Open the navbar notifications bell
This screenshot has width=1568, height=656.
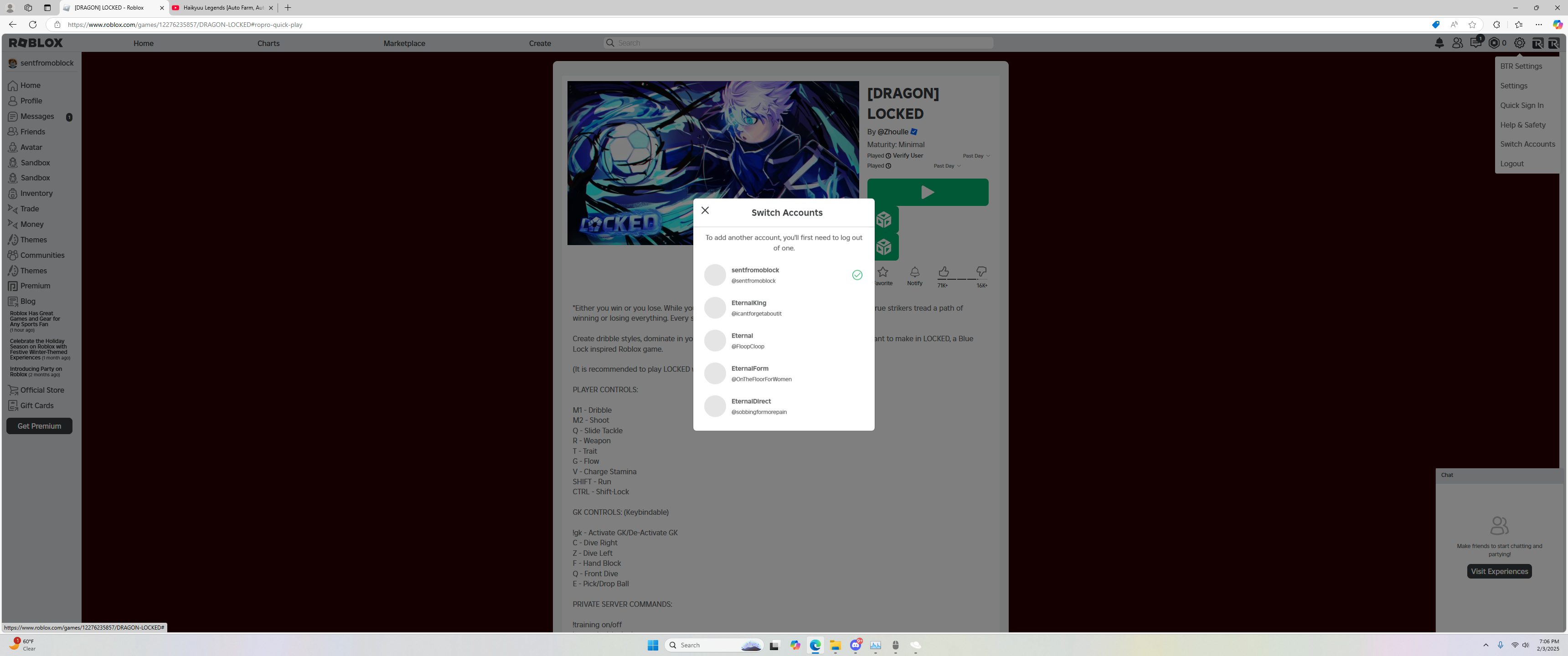(1439, 43)
